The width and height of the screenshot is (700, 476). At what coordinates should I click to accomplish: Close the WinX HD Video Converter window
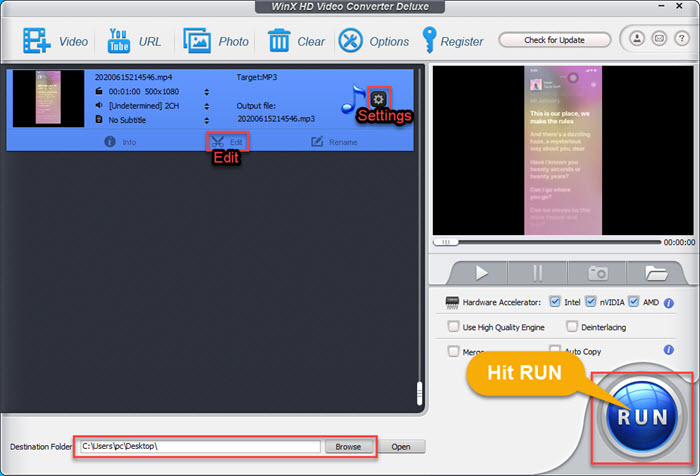[x=679, y=6]
